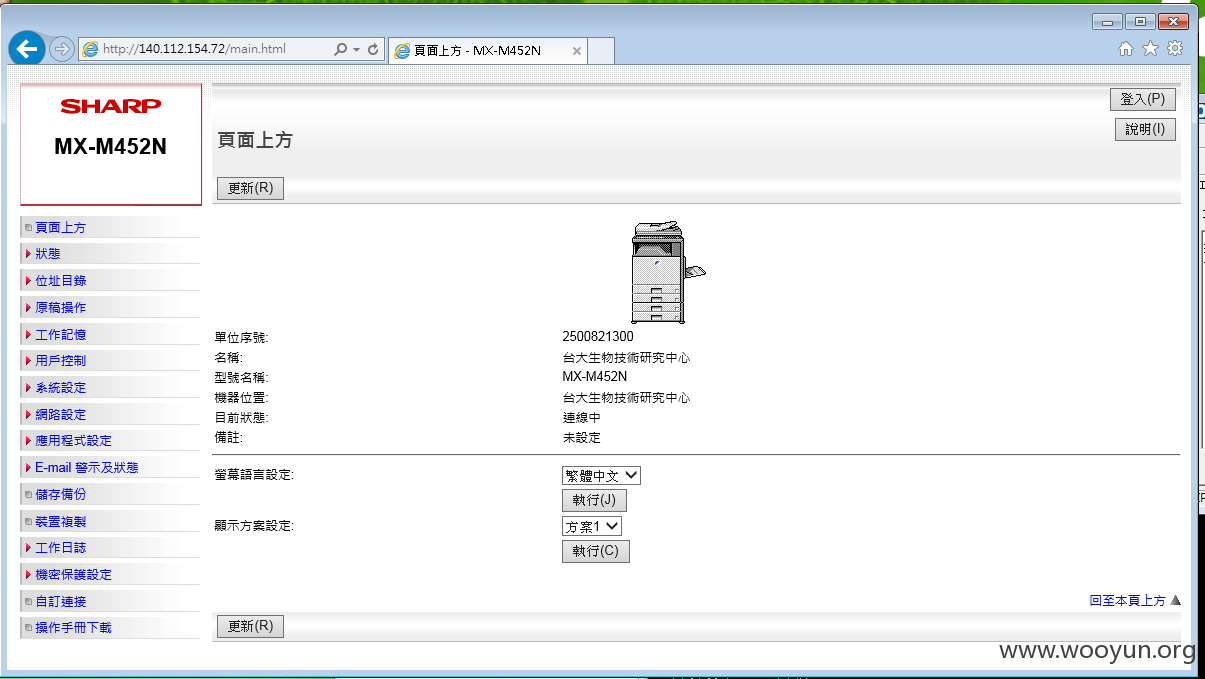Click 執行(C) button for display scheme
This screenshot has width=1205, height=679.
coord(595,551)
